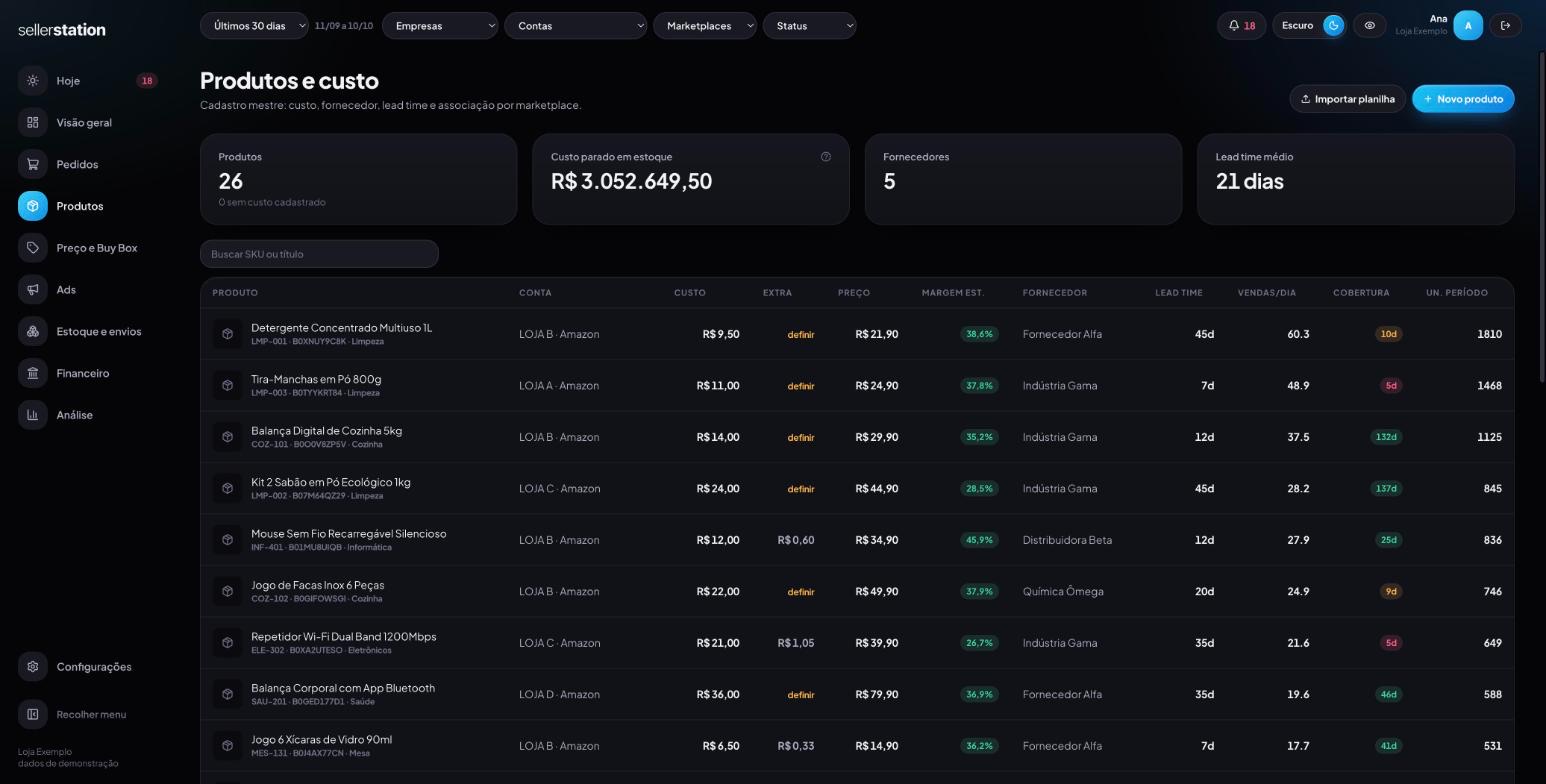Open the Últimos 30 dias period dropdown
This screenshot has width=1546, height=784.
(254, 26)
